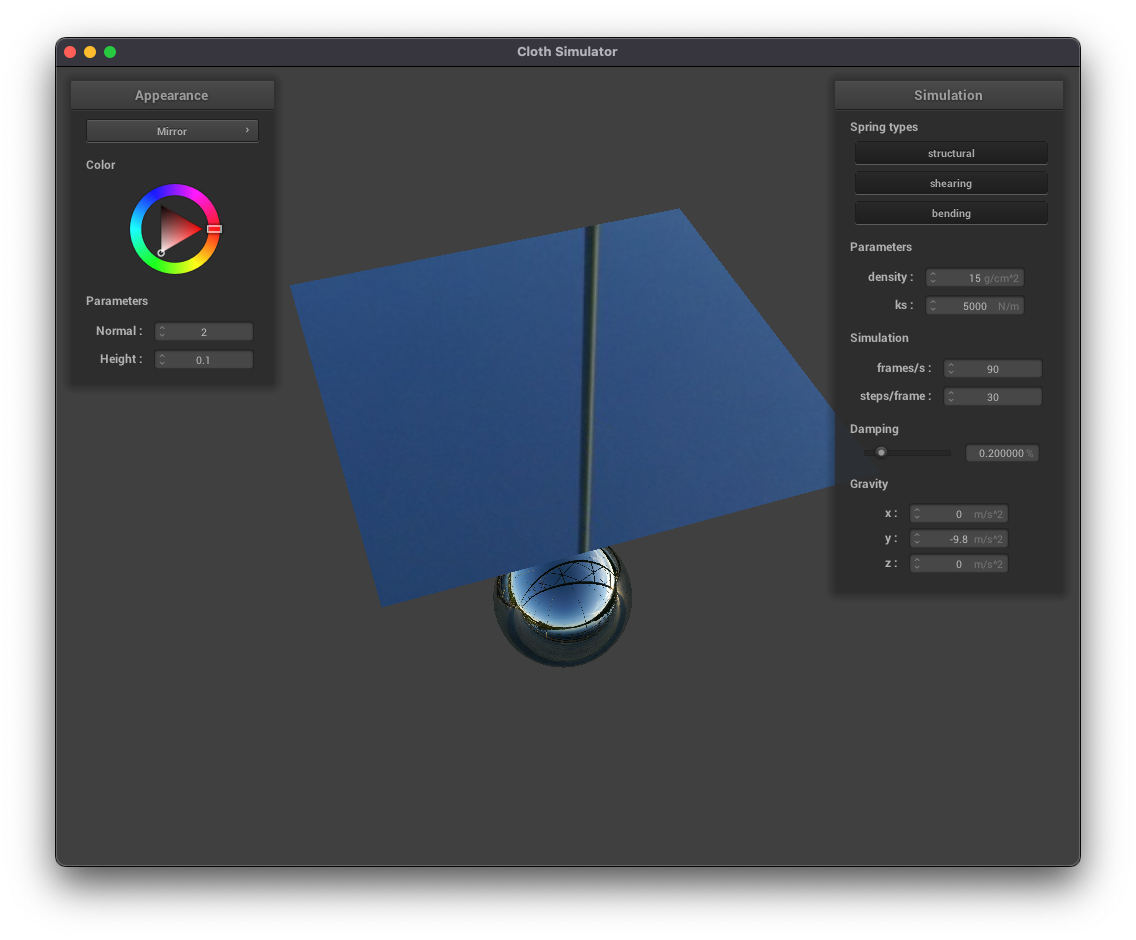Toggle the bending spring type
Screen dimensions: 1136x940
pos(951,213)
